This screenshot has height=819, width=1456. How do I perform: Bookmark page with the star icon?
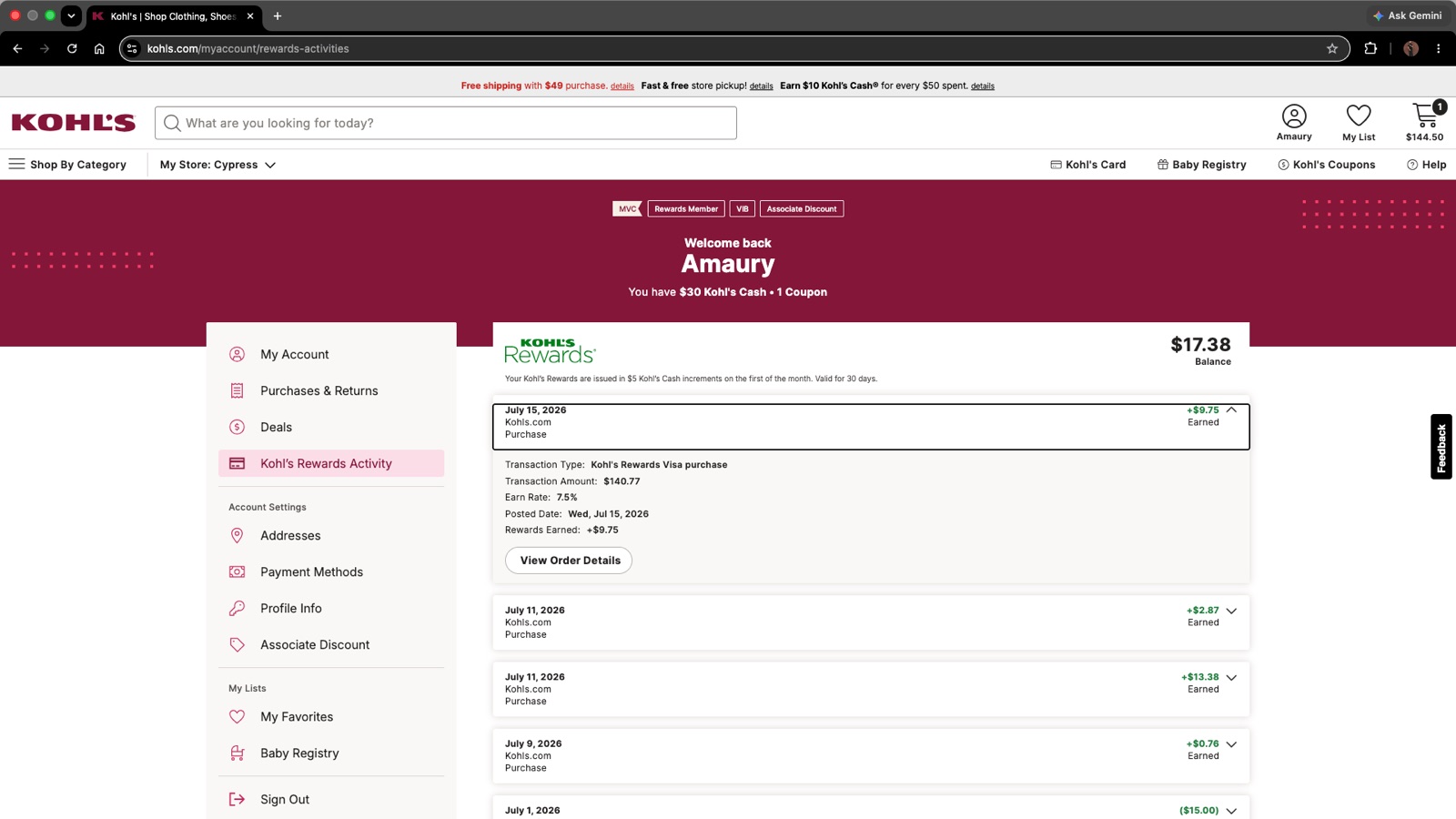[x=1332, y=48]
